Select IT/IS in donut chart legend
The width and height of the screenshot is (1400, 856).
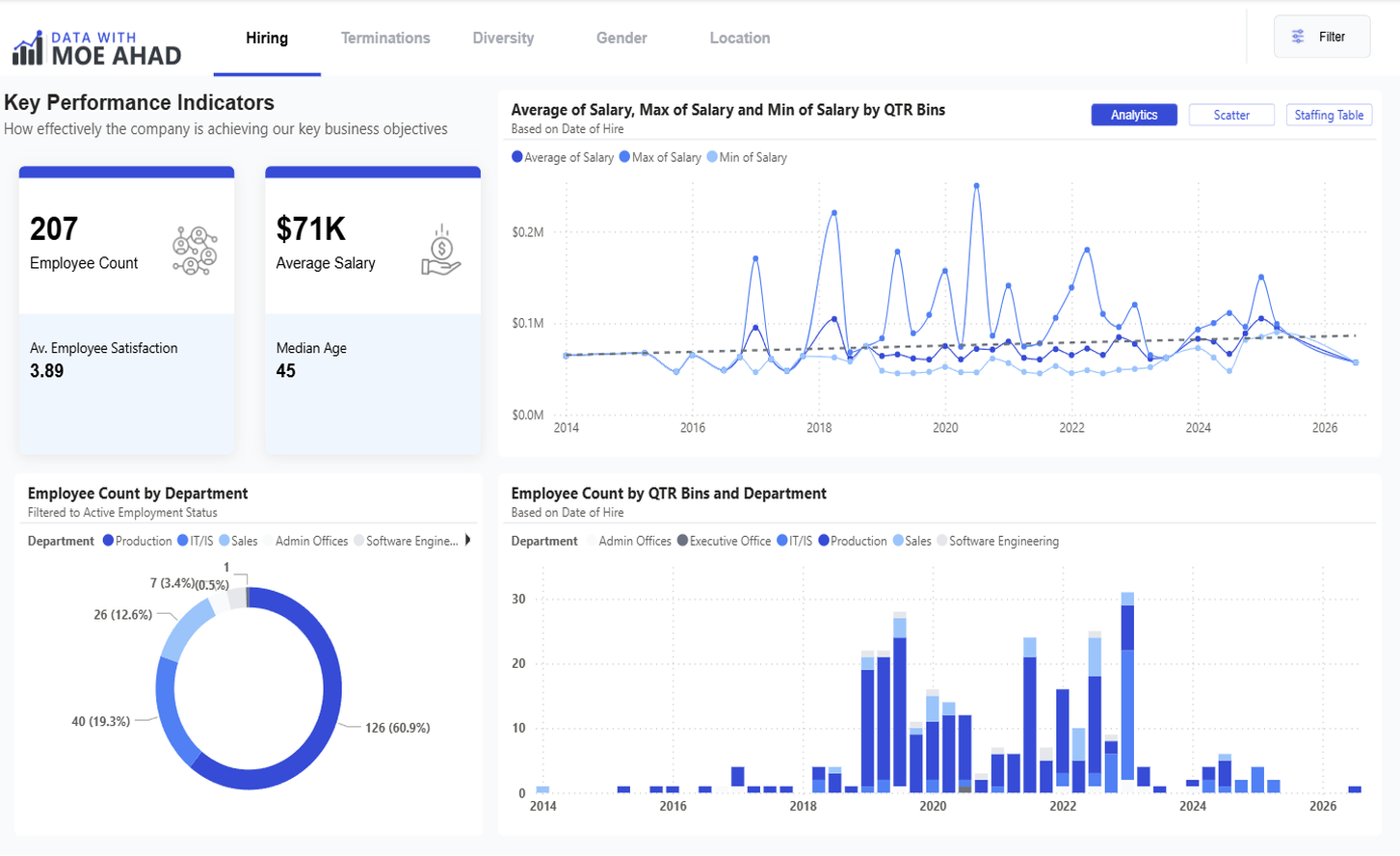click(x=196, y=541)
